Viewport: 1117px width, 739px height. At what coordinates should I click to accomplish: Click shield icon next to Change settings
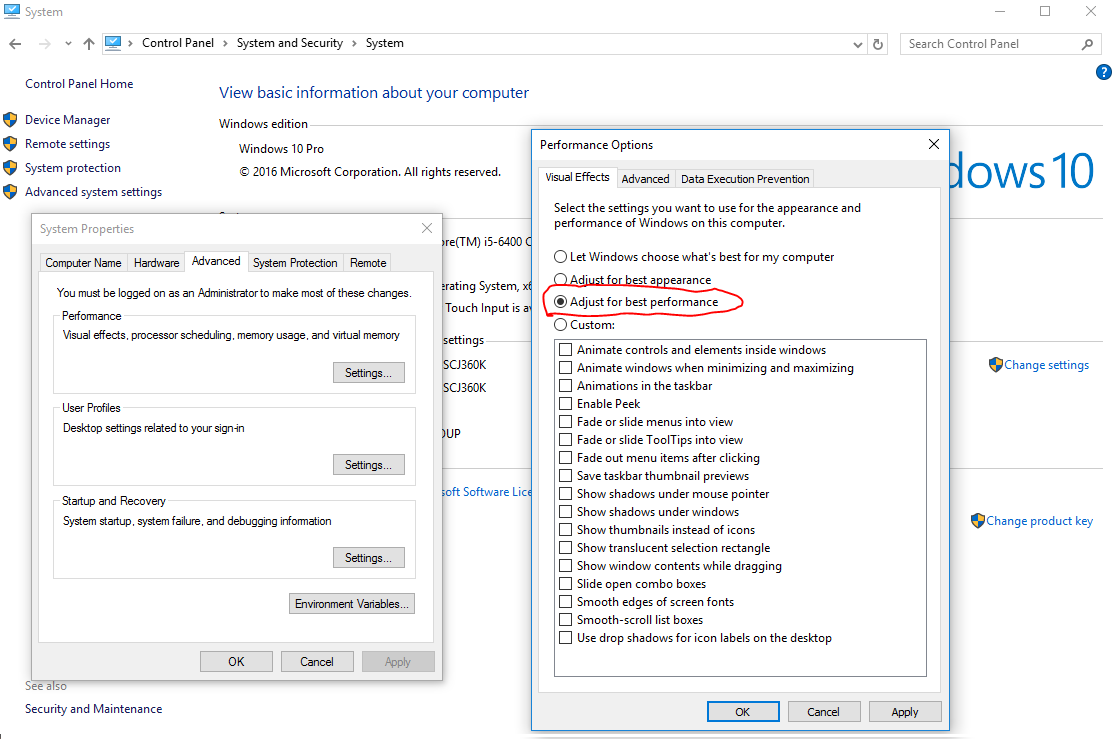[x=996, y=365]
